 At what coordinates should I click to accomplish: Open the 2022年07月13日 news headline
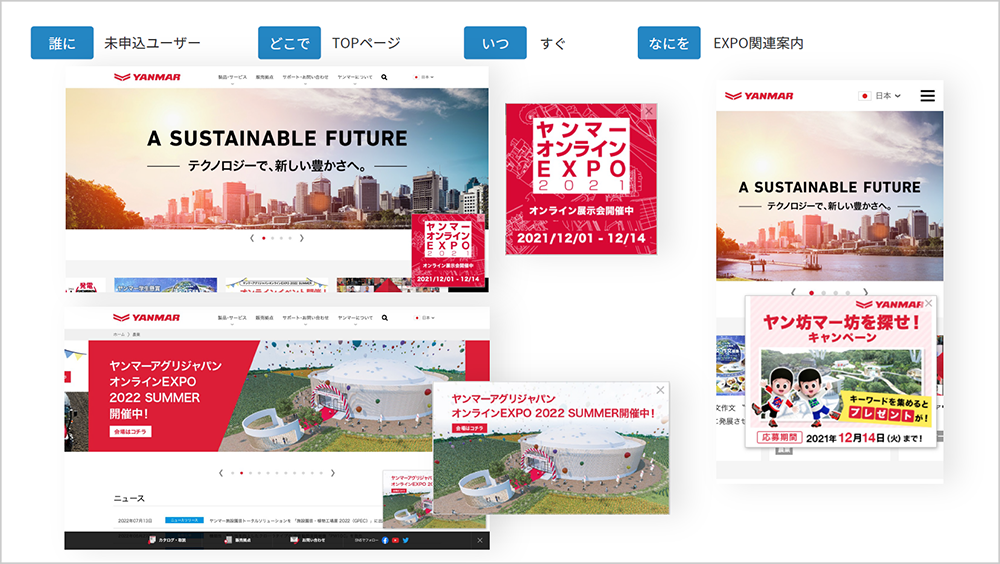click(296, 521)
